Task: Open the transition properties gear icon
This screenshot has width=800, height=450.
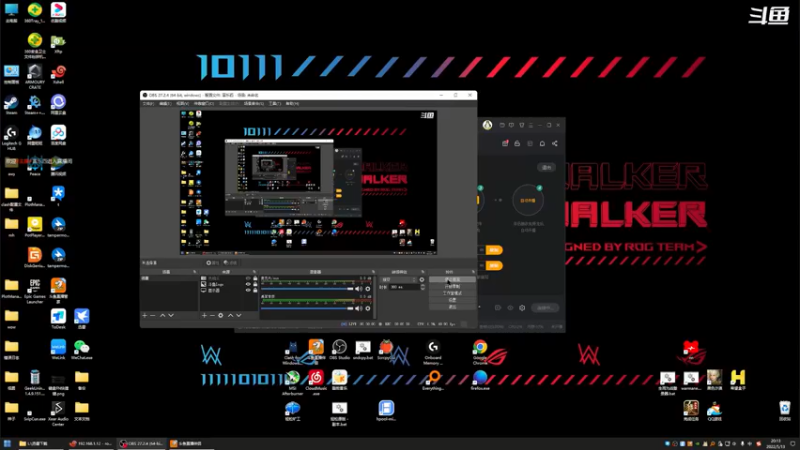Action: coord(422,280)
